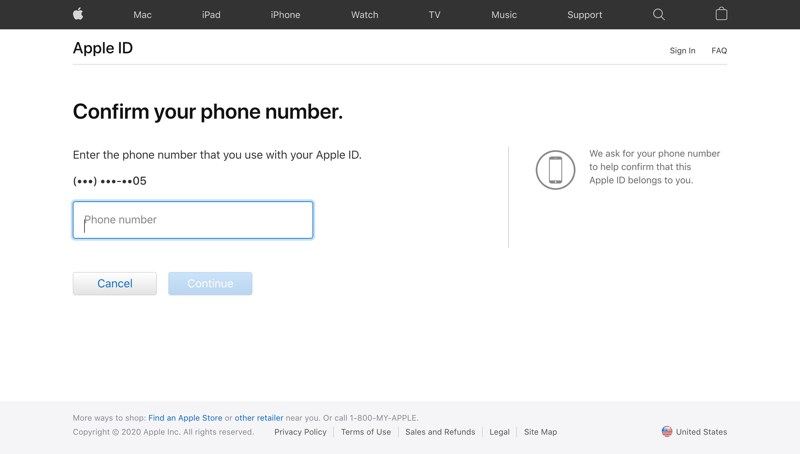Open the Mac menu item

pos(142,15)
